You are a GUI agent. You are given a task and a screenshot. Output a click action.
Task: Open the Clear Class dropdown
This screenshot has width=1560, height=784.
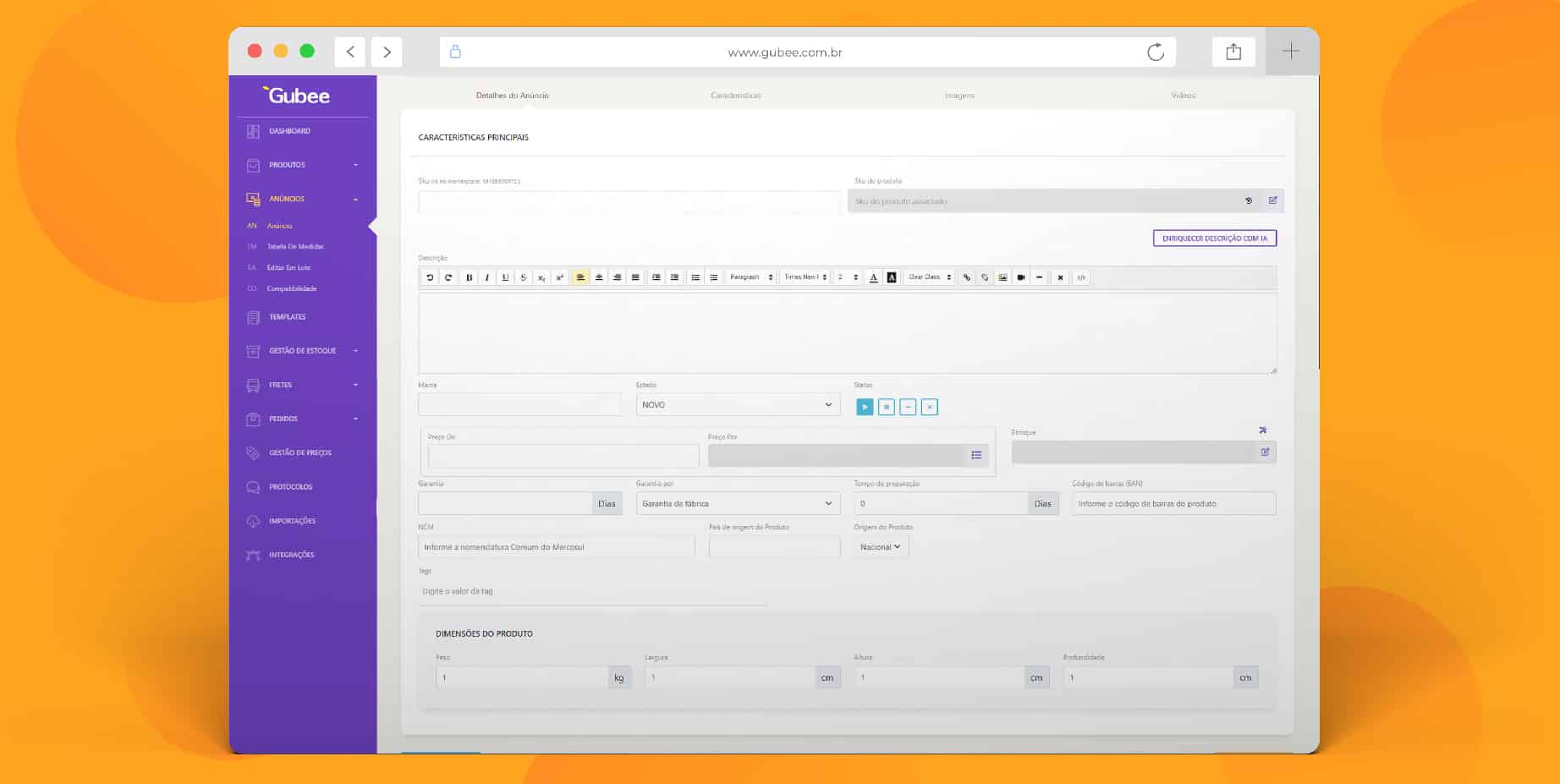[x=930, y=277]
